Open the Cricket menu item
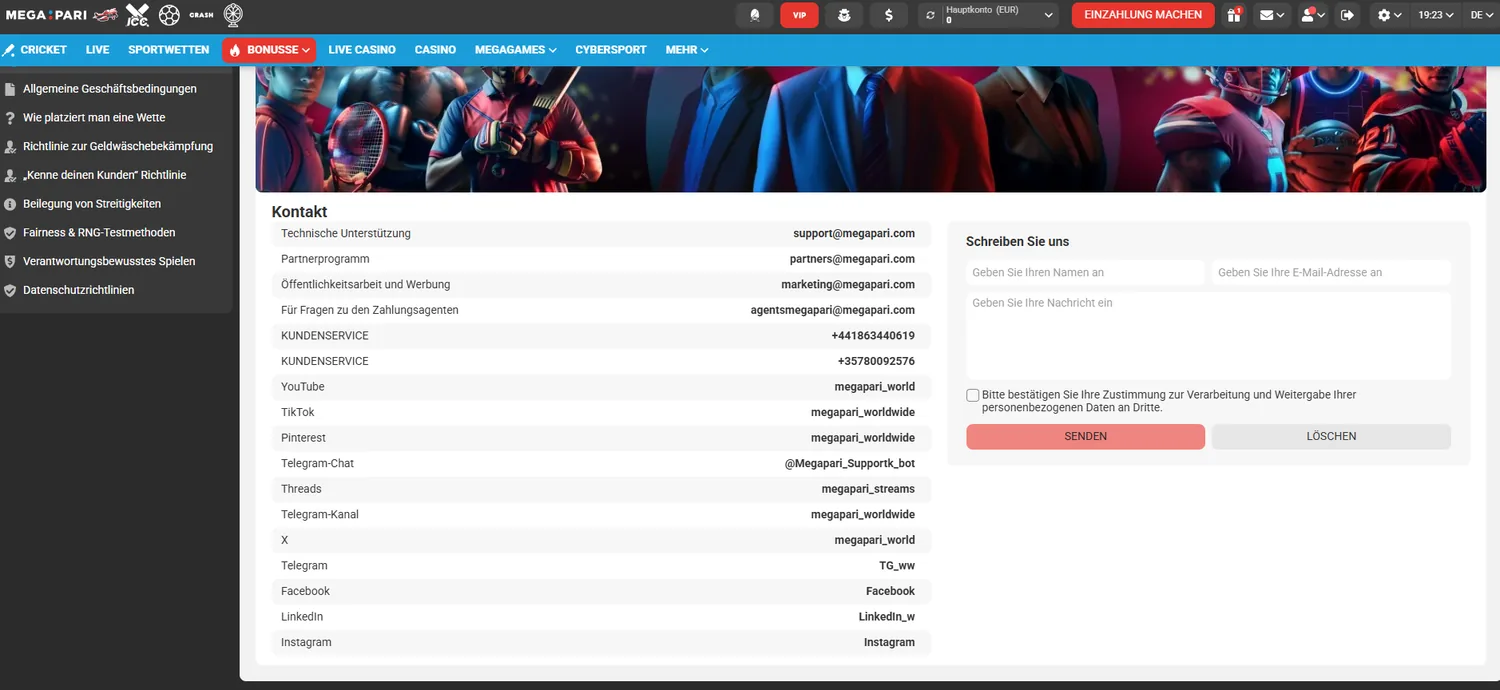 point(35,50)
